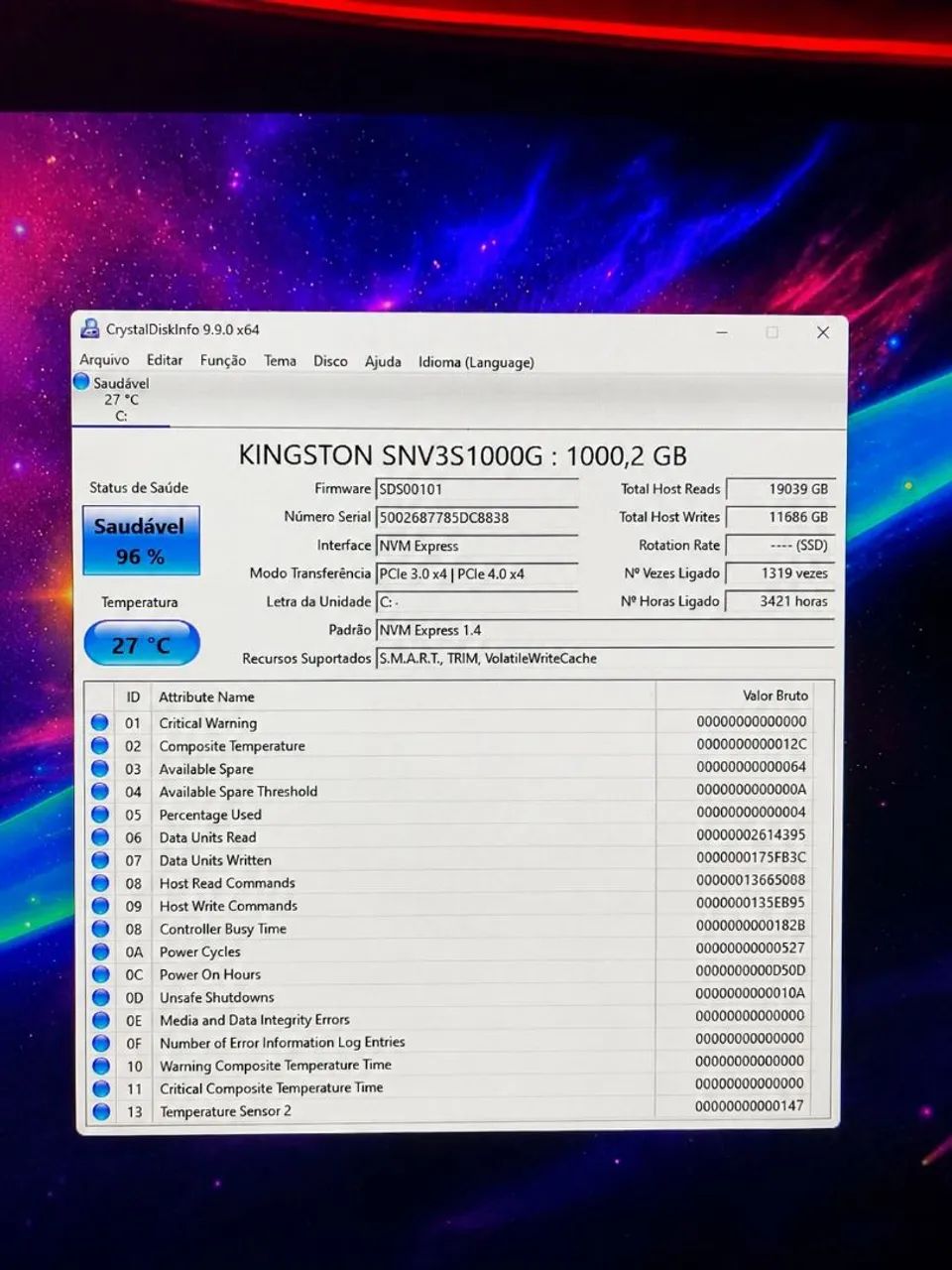The image size is (952, 1270).
Task: Click the Total Host Reads value 19039 GB
Action: (780, 489)
